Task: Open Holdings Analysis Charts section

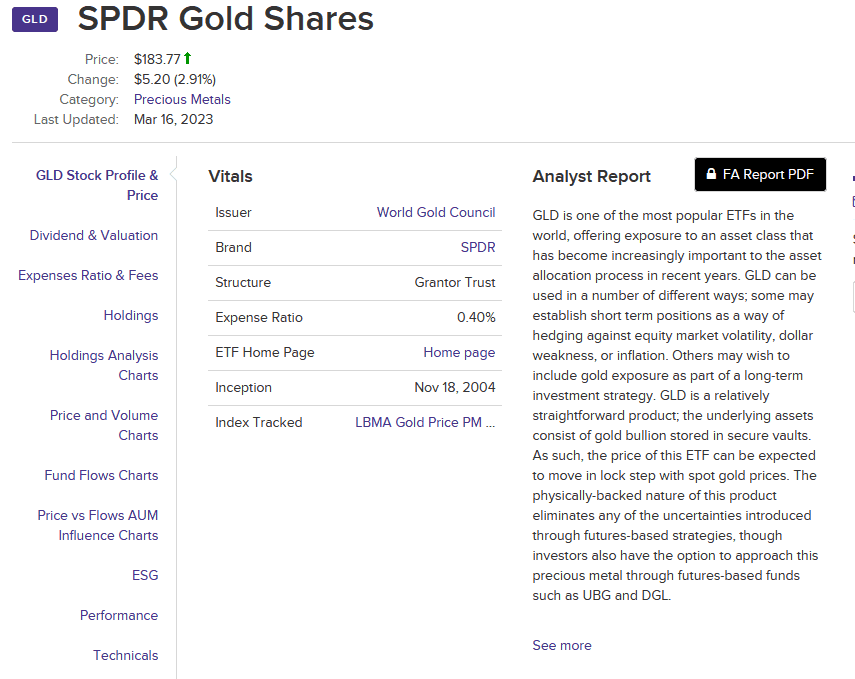Action: click(x=104, y=365)
